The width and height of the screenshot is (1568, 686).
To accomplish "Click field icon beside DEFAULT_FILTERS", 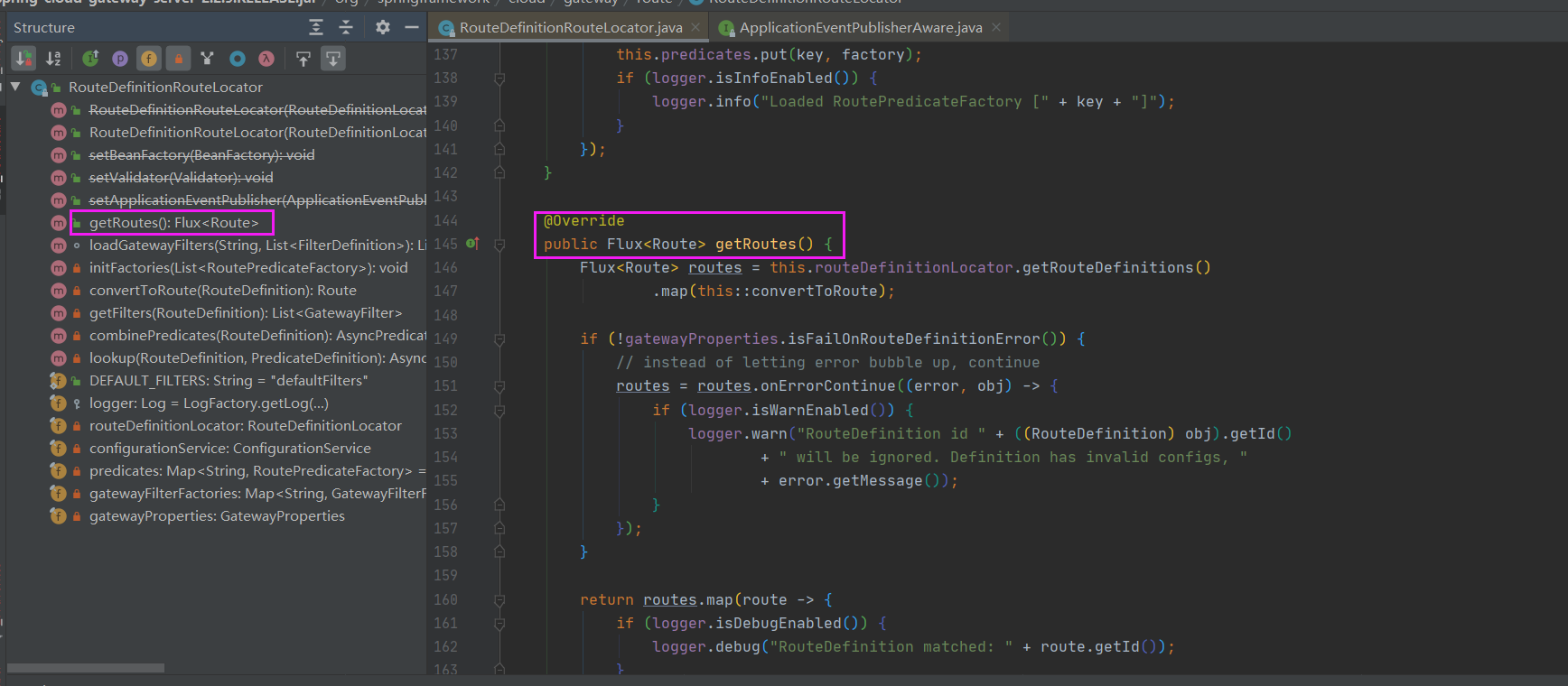I will click(59, 381).
